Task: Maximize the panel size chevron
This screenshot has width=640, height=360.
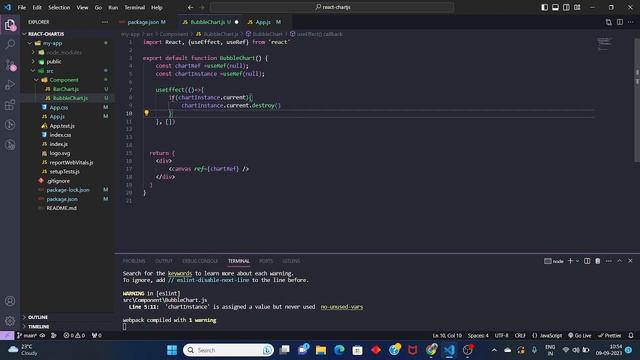Action: 620,261
